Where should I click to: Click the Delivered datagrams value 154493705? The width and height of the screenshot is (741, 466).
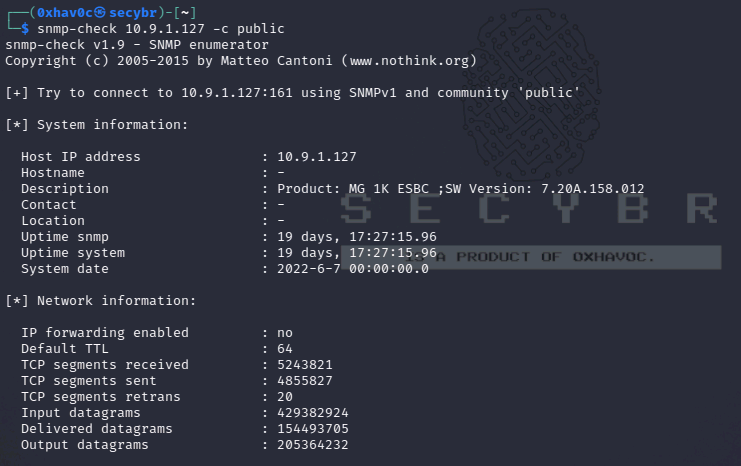[312, 429]
